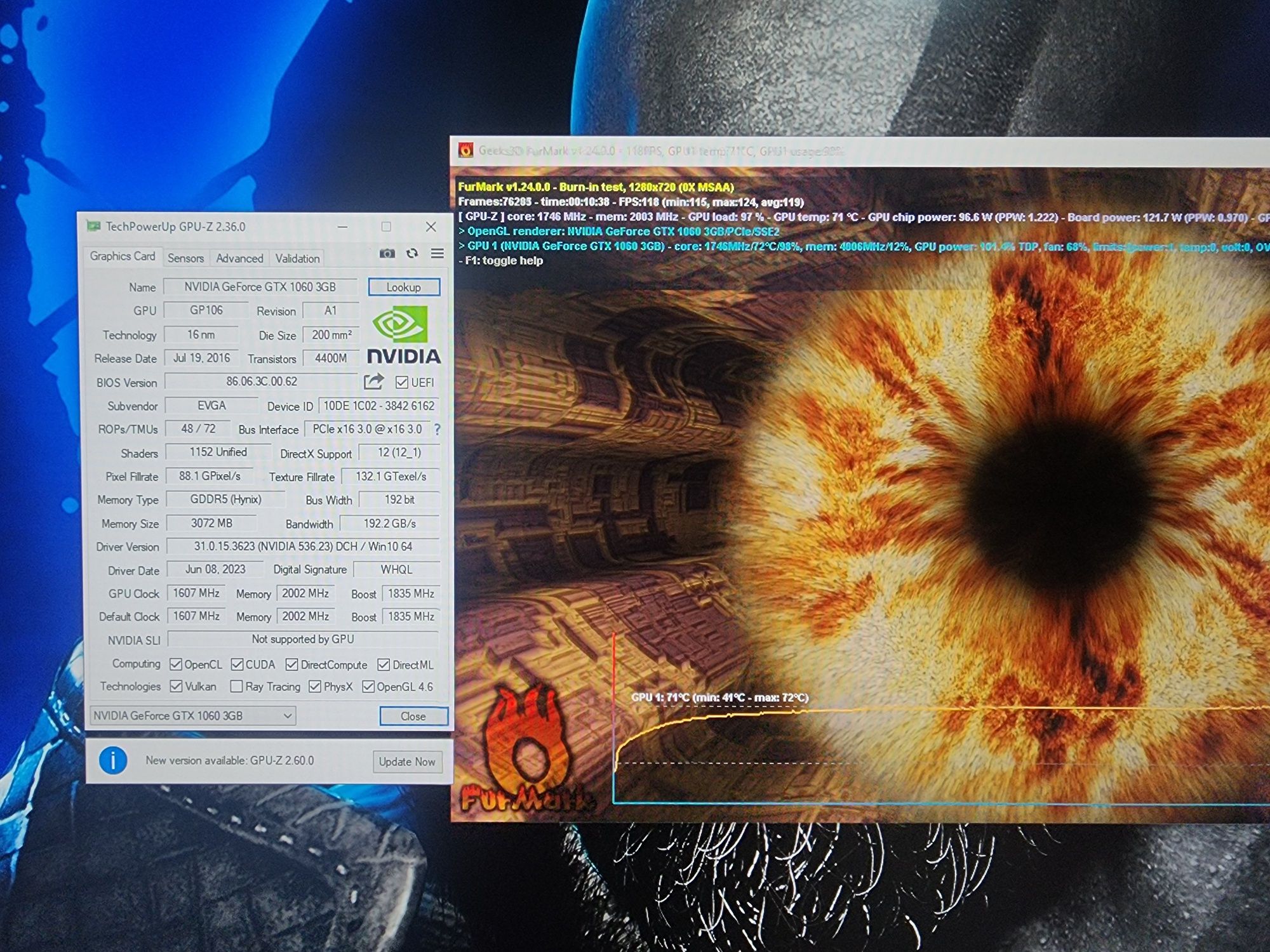This screenshot has width=1270, height=952.
Task: Click the Texture Fillrate value 132.1 GTexel/s
Action: point(391,477)
